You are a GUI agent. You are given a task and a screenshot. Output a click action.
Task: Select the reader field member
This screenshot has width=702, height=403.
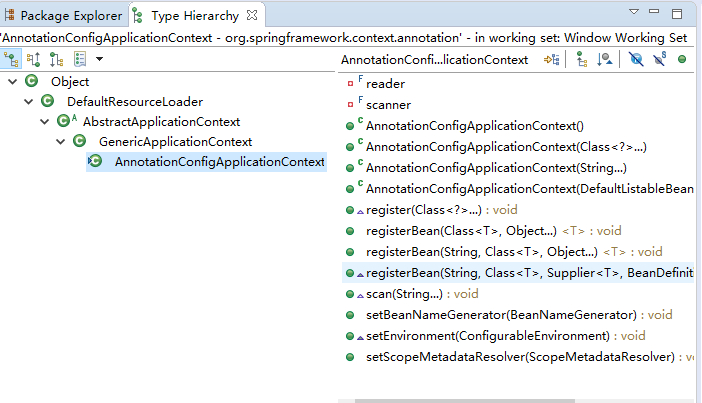[385, 84]
